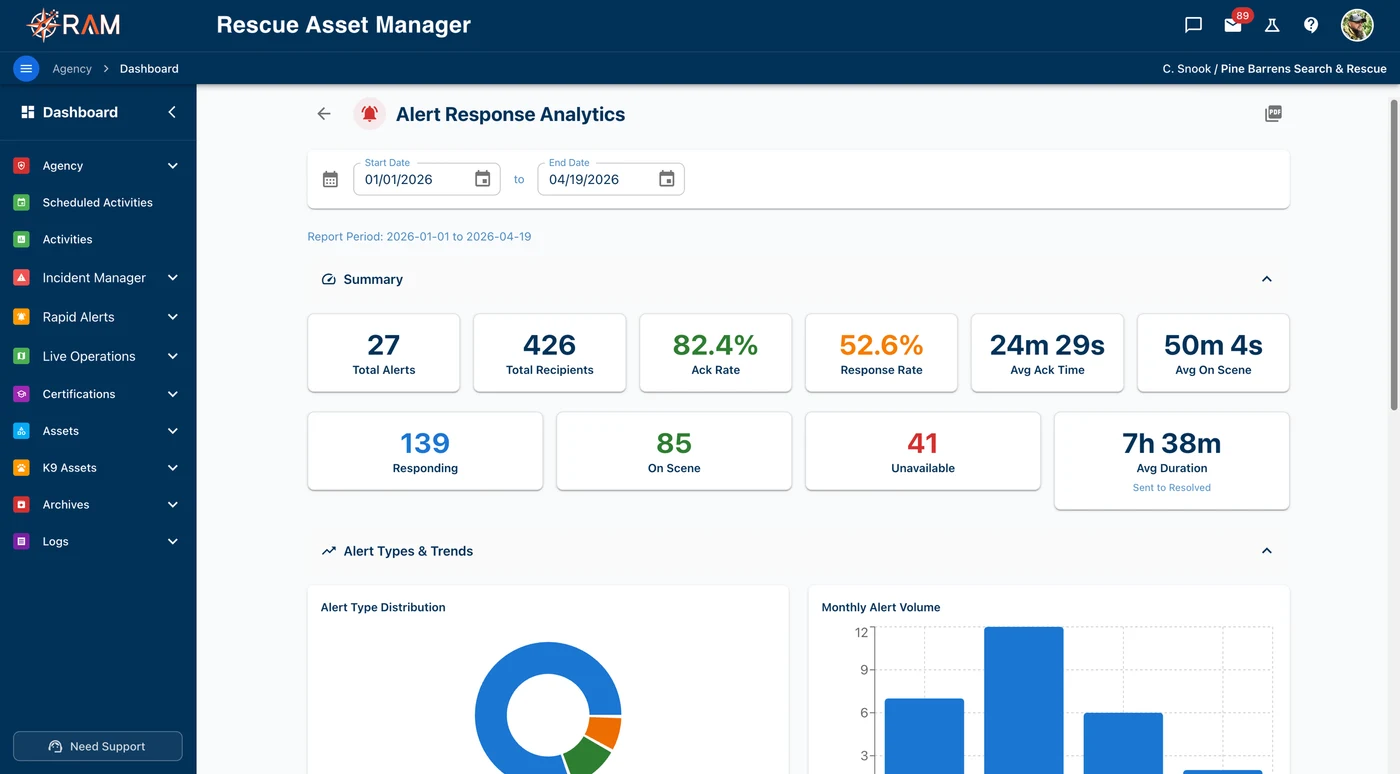The width and height of the screenshot is (1400, 774).
Task: Open the chat messages icon
Action: coord(1193,25)
